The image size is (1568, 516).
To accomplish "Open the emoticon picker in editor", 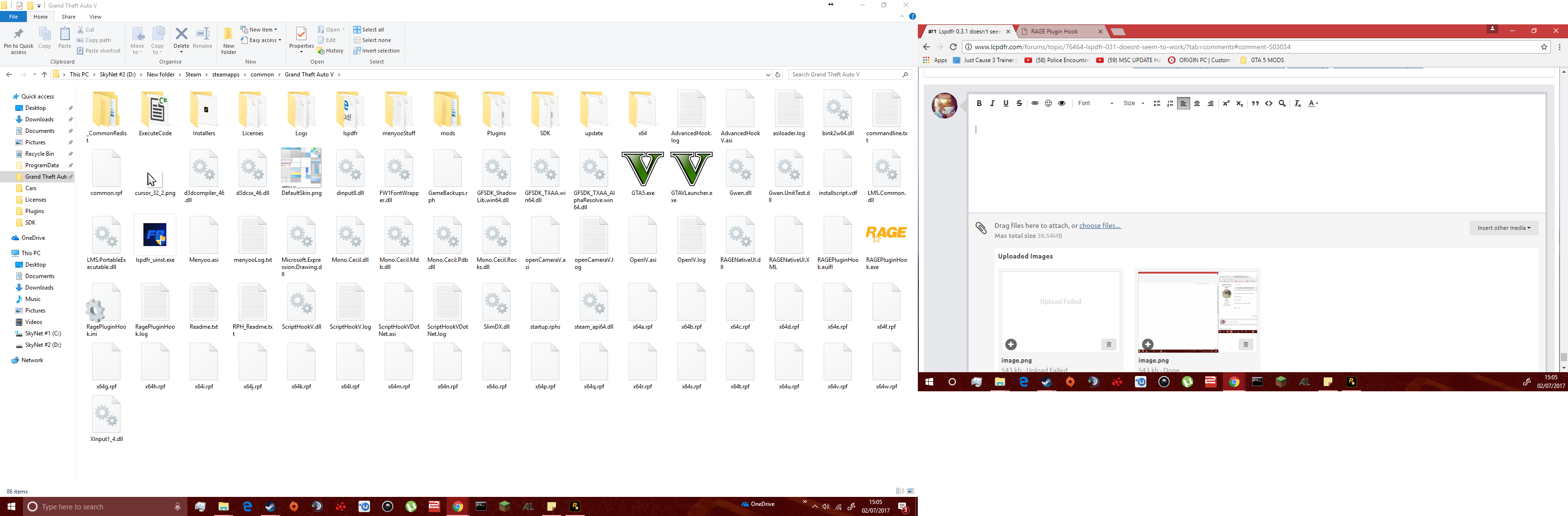I will tap(1048, 104).
